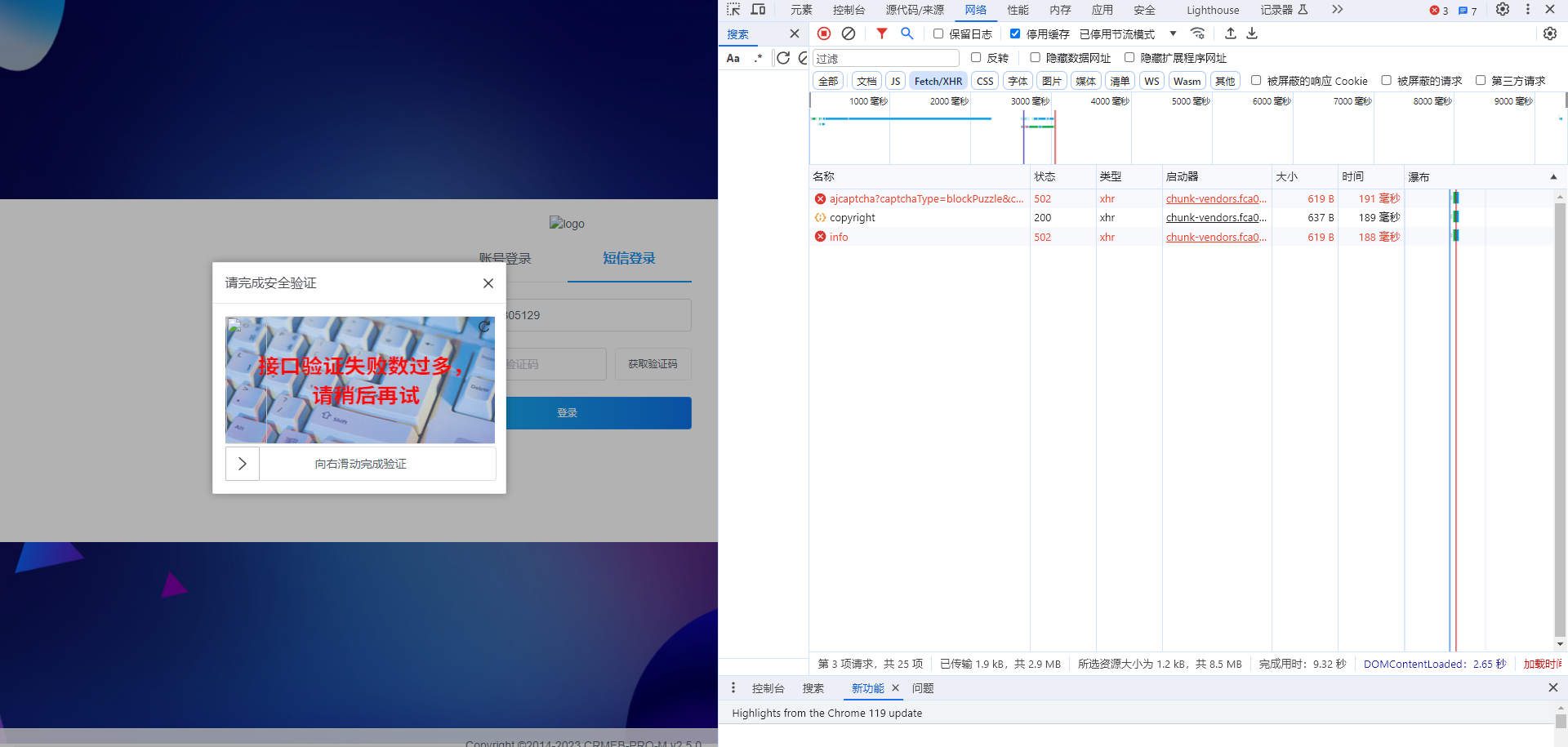
Task: Sort requests by the Size column header
Action: click(x=1304, y=176)
